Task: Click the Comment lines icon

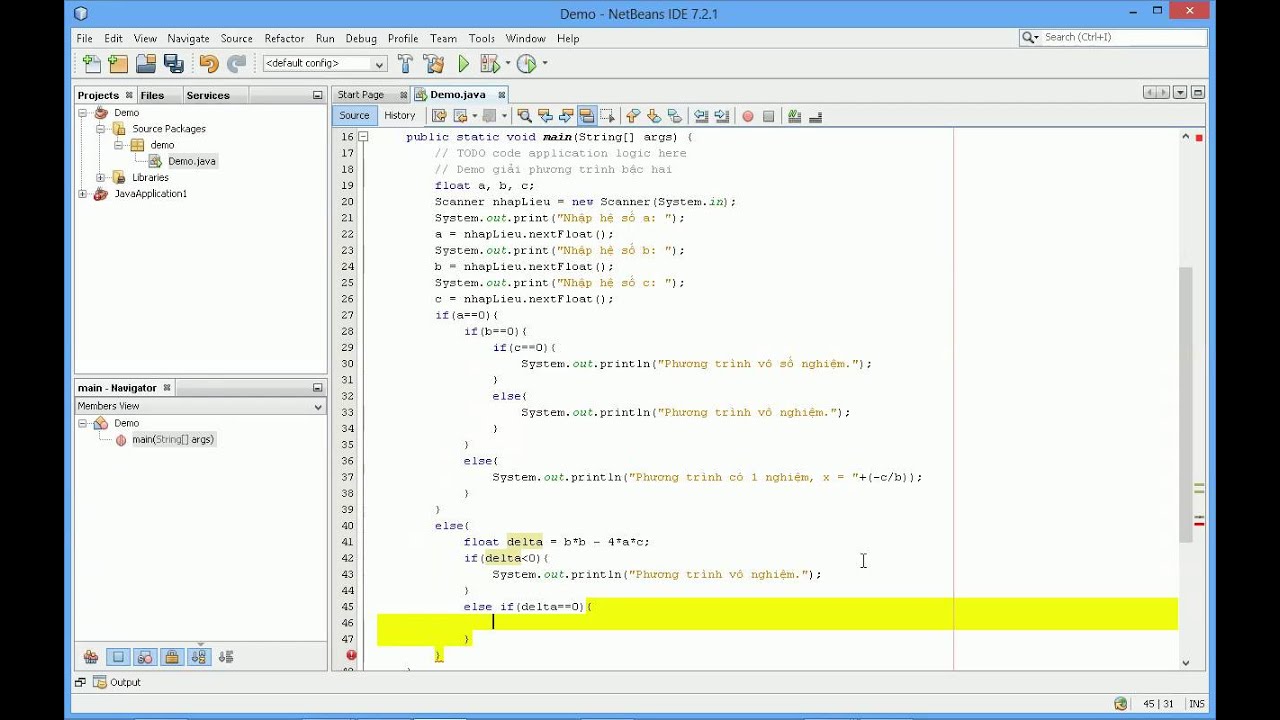Action: [x=794, y=116]
